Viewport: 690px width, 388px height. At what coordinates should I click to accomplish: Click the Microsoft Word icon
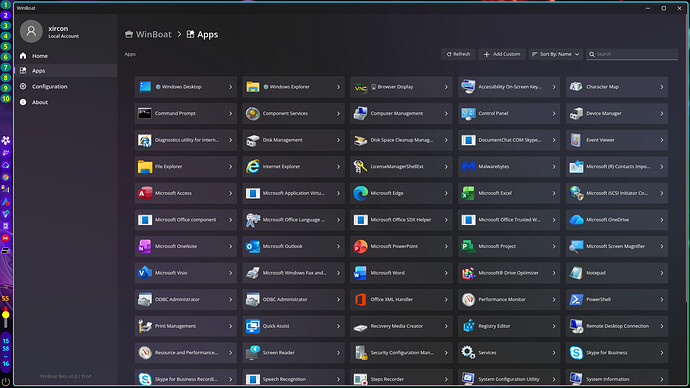[x=360, y=273]
